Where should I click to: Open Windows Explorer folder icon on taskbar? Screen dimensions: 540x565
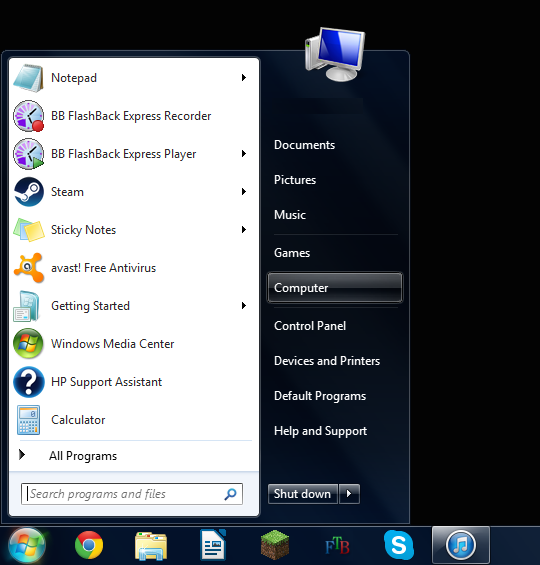151,546
